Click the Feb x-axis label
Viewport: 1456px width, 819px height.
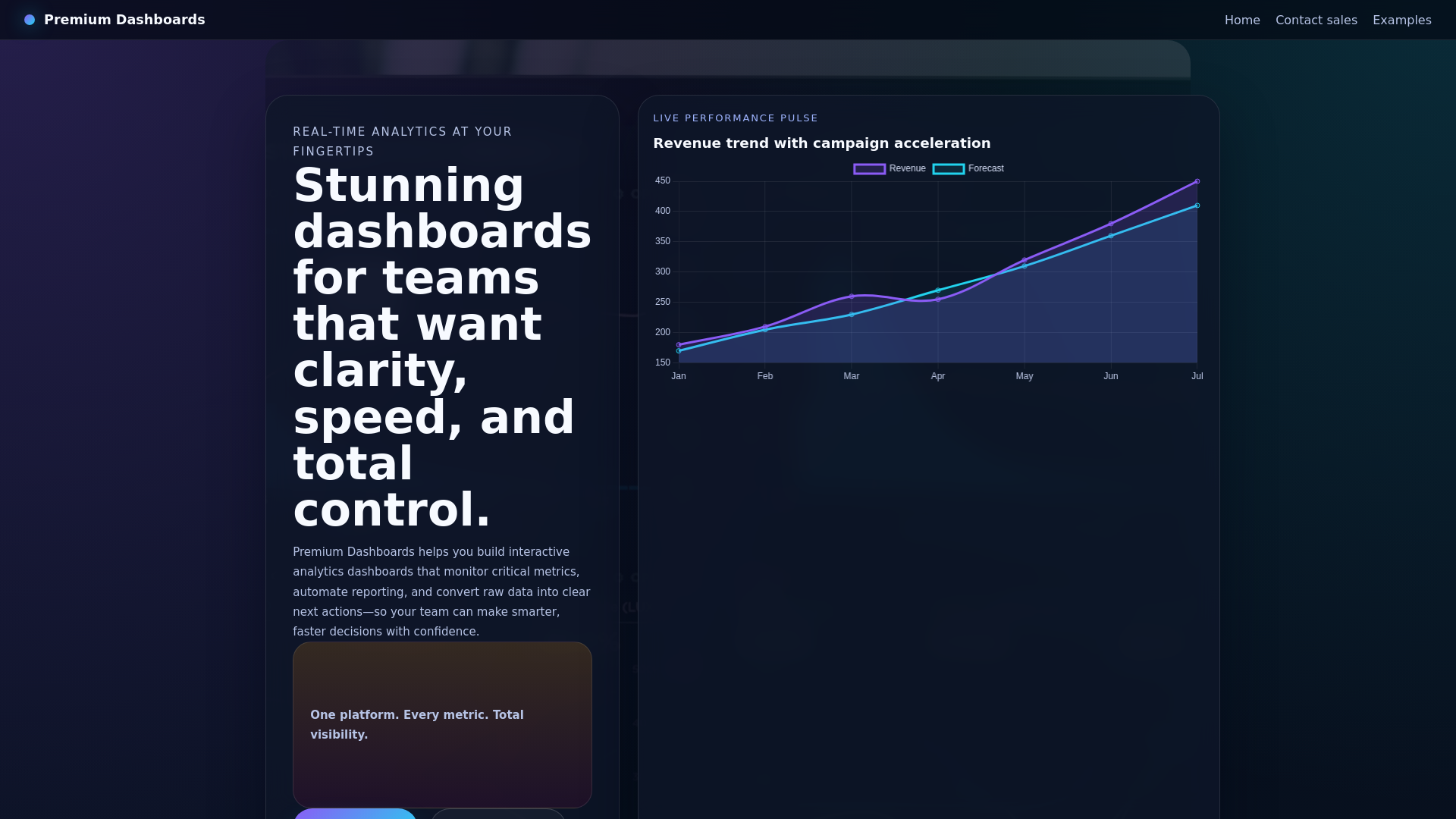click(x=765, y=376)
